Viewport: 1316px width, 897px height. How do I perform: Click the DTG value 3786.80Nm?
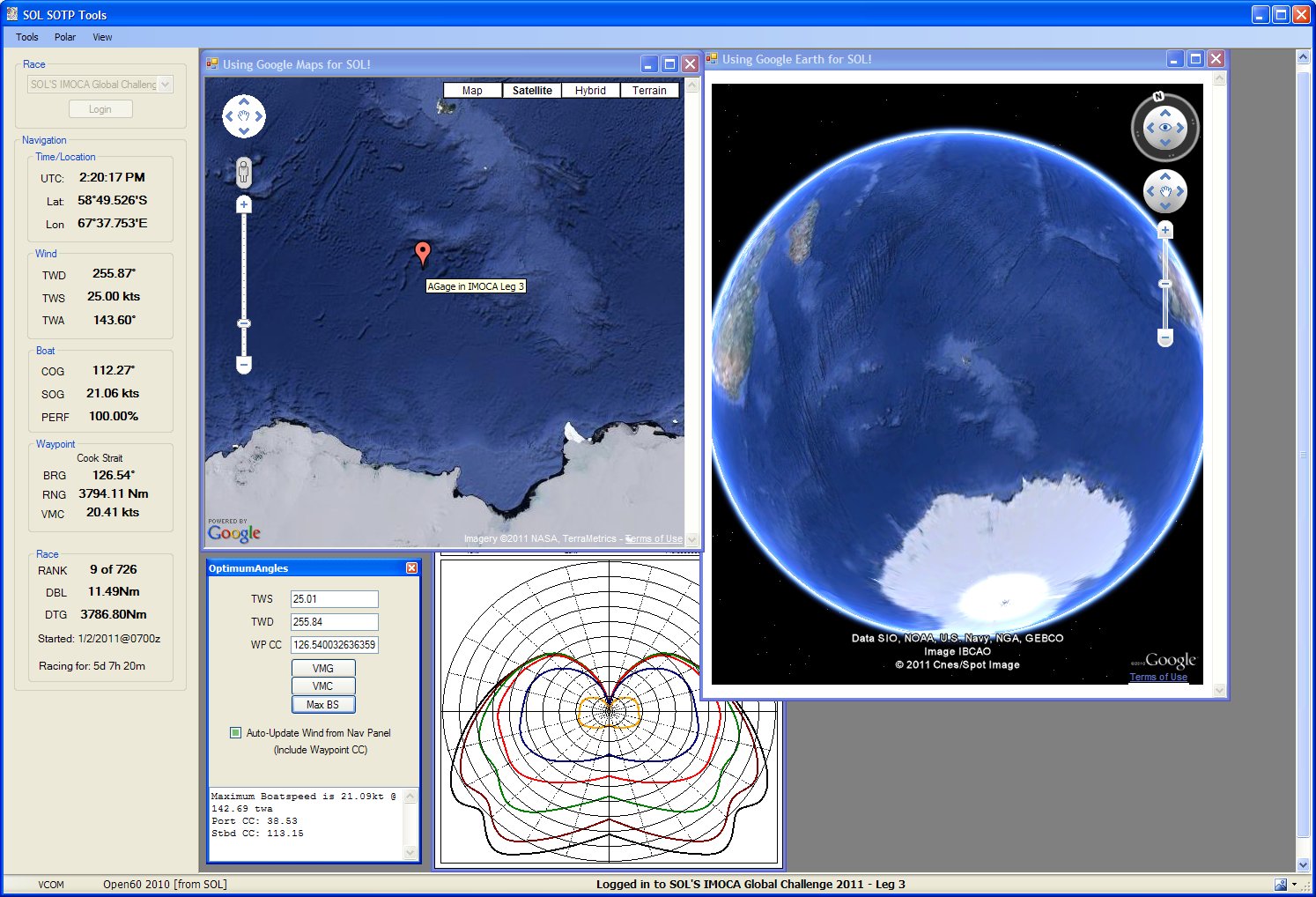(x=114, y=615)
